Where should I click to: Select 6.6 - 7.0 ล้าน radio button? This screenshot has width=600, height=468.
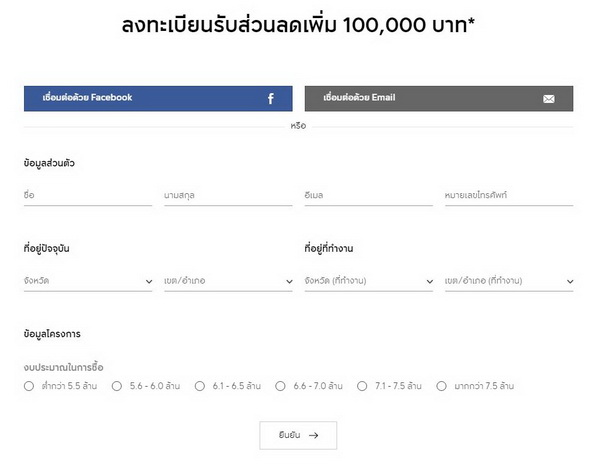tap(280, 385)
